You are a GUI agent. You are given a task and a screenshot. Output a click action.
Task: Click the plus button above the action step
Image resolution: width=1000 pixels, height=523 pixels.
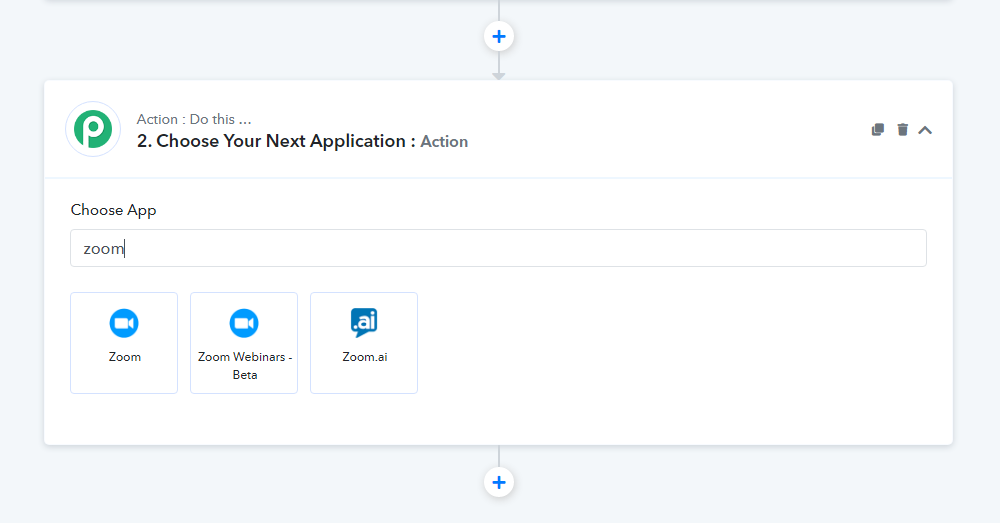[499, 36]
